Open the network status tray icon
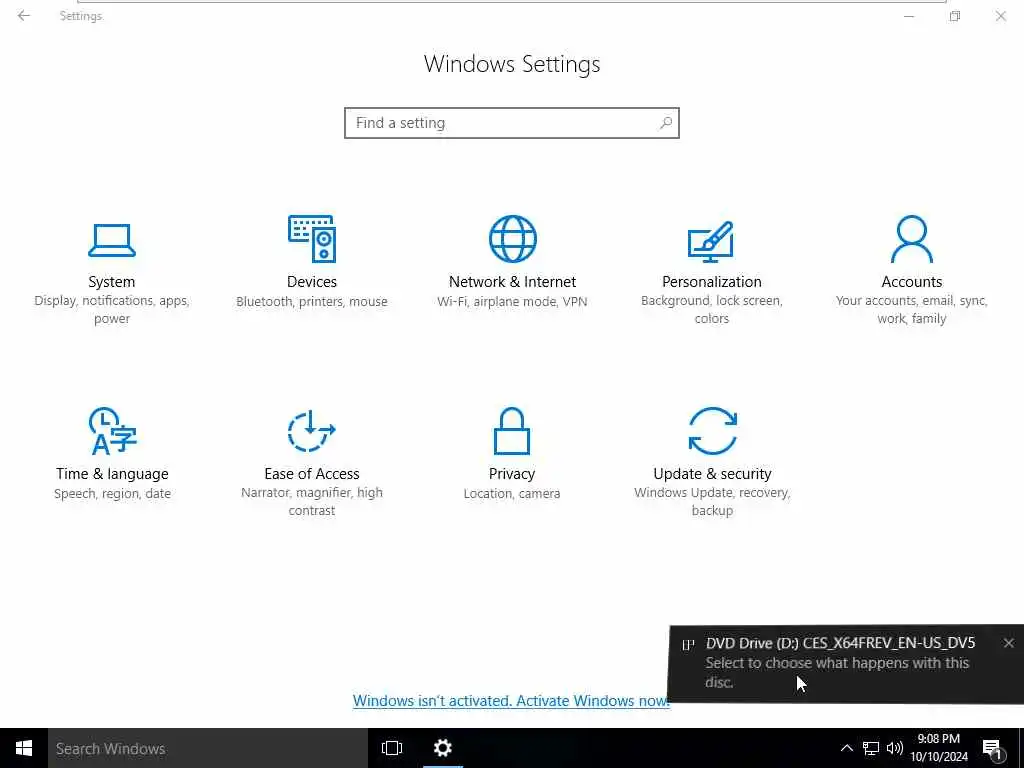Viewport: 1024px width, 768px height. pos(871,748)
